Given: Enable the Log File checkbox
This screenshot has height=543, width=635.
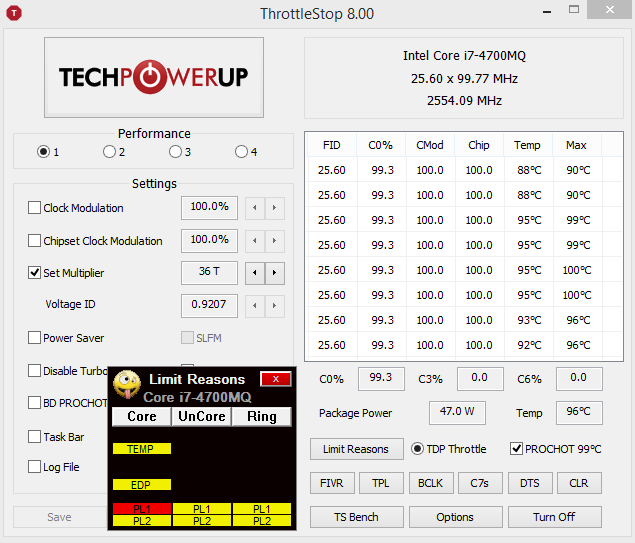Looking at the screenshot, I should [x=34, y=466].
